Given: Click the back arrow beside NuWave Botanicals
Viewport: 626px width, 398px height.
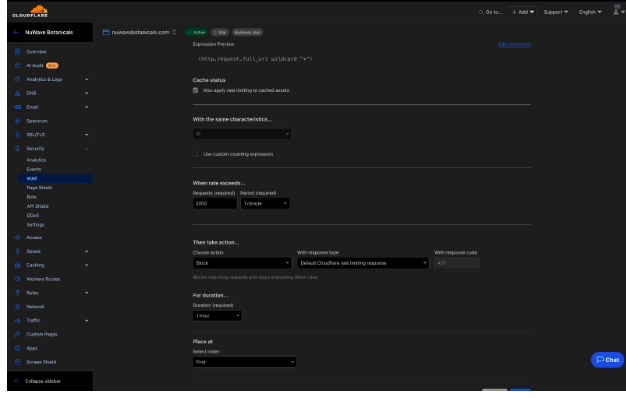Looking at the screenshot, I should coord(16,32).
